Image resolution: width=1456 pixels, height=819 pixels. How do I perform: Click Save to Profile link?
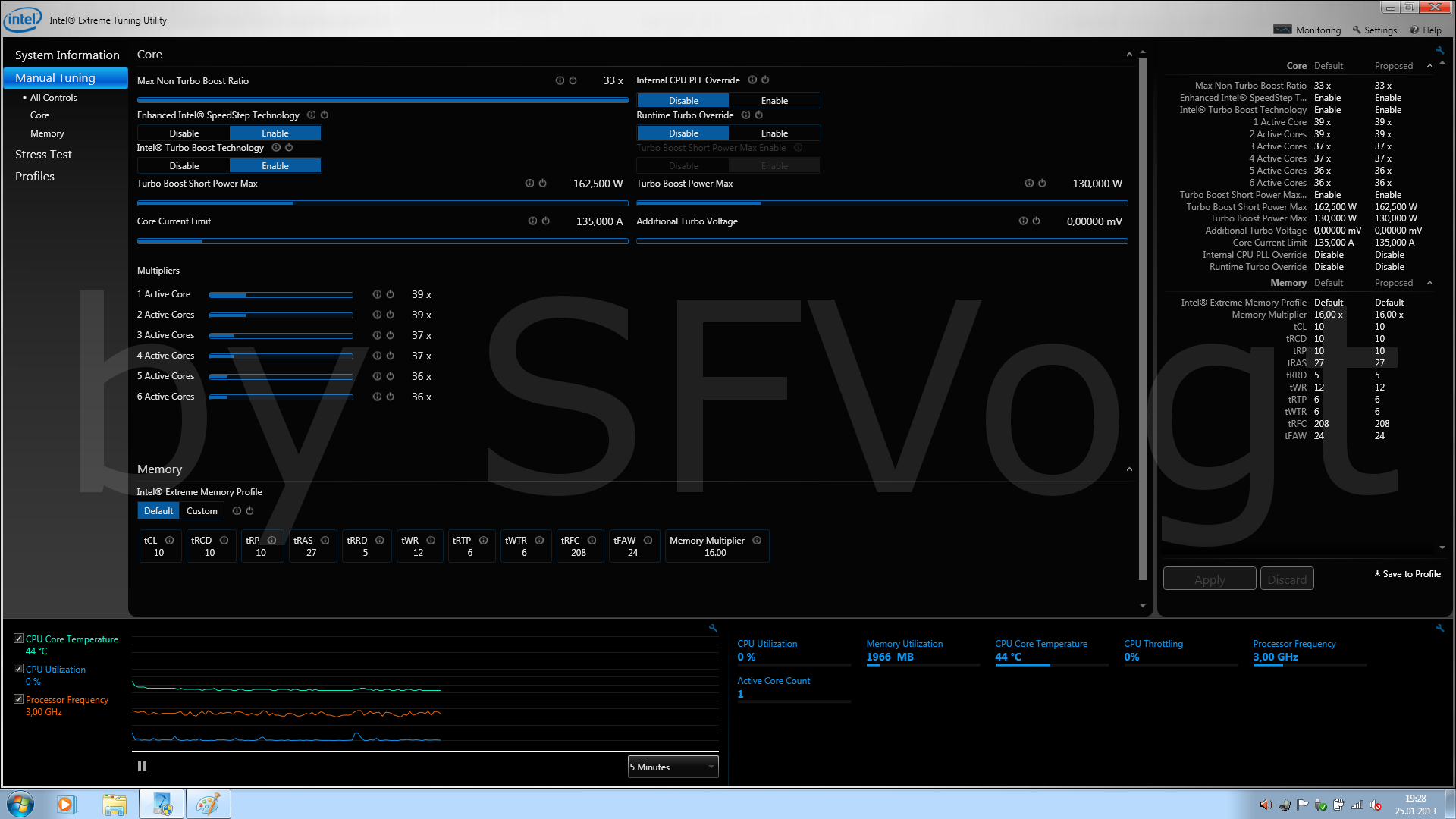point(1407,574)
